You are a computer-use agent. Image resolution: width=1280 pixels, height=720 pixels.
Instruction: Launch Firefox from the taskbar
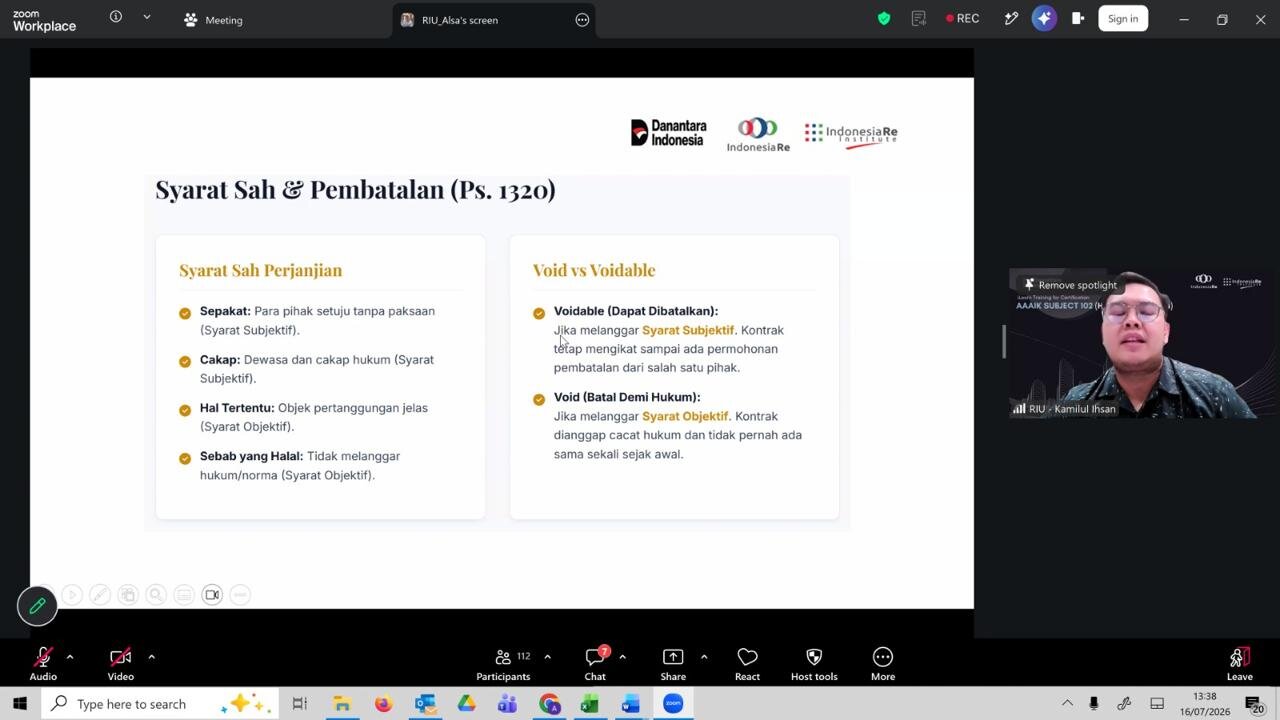383,704
